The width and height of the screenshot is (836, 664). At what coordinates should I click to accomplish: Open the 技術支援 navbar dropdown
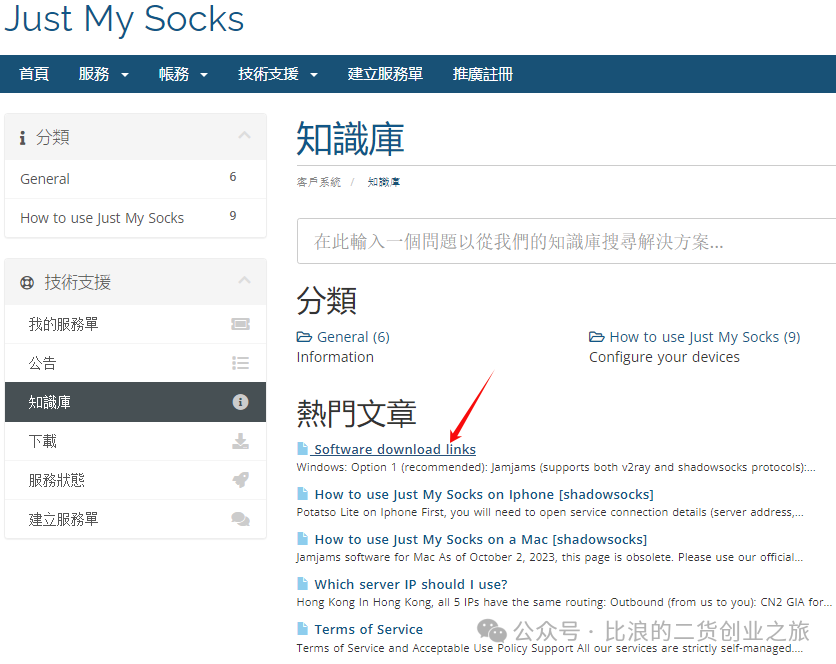(x=278, y=74)
